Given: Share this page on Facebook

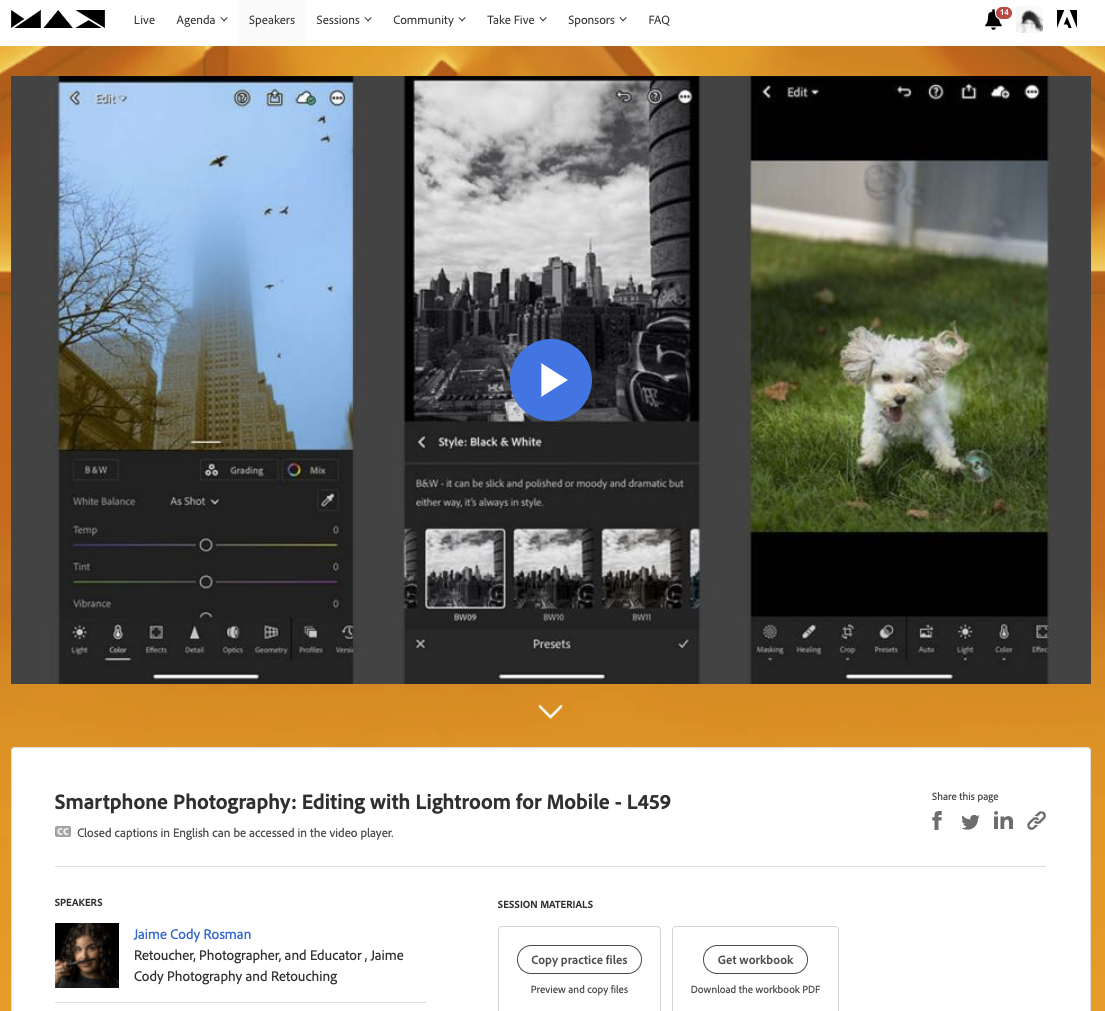Looking at the screenshot, I should [937, 820].
